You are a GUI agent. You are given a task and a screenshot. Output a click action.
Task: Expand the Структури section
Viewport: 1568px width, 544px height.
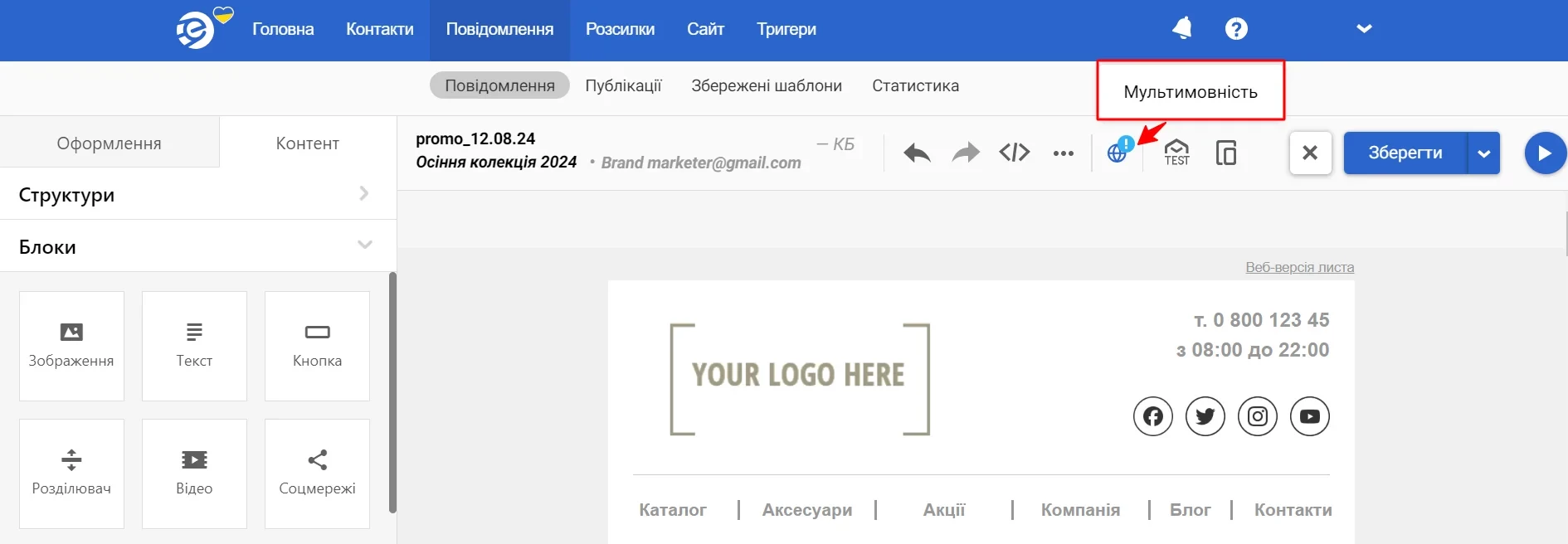[x=198, y=194]
